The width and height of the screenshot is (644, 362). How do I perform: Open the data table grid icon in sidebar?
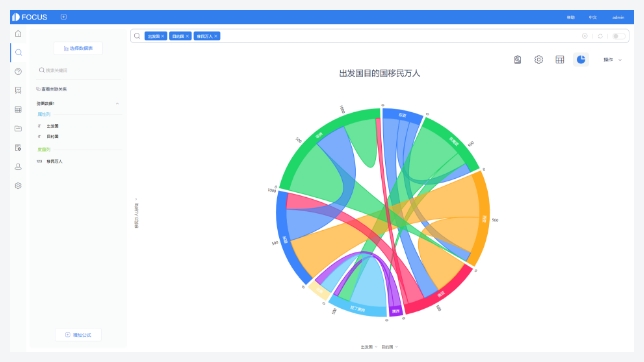(18, 109)
